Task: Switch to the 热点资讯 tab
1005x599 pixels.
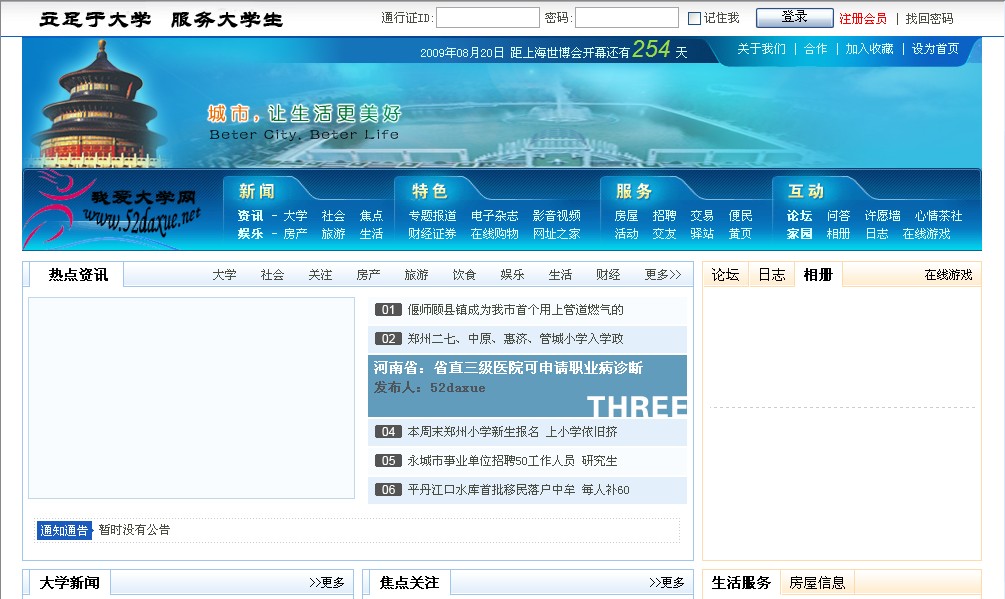Action: point(78,275)
